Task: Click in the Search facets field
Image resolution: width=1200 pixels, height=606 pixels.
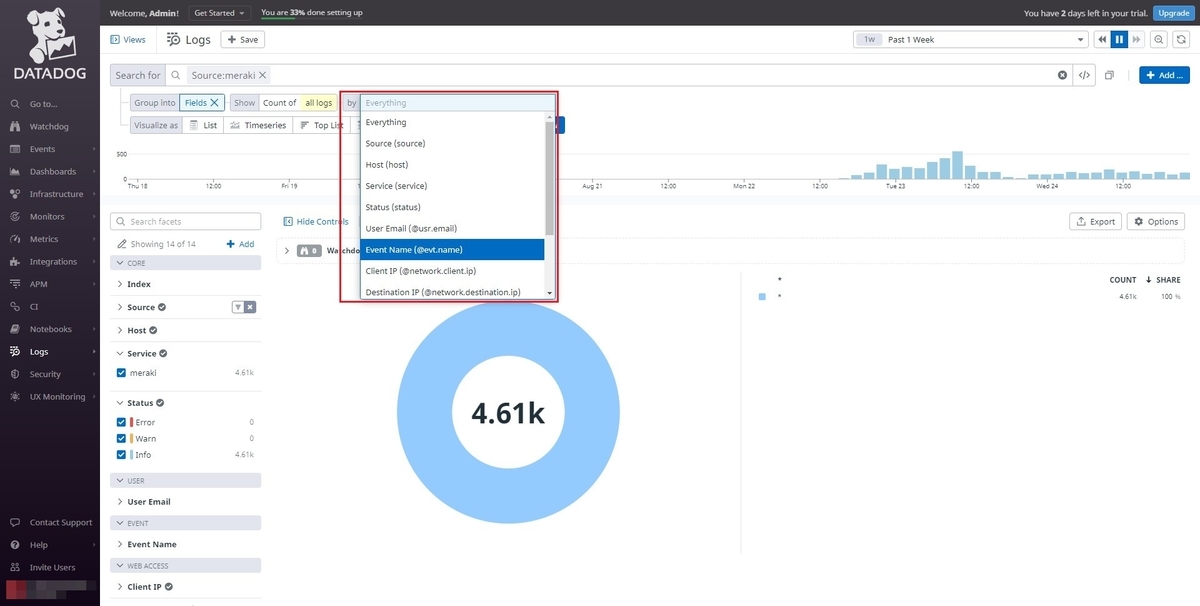Action: click(x=185, y=221)
